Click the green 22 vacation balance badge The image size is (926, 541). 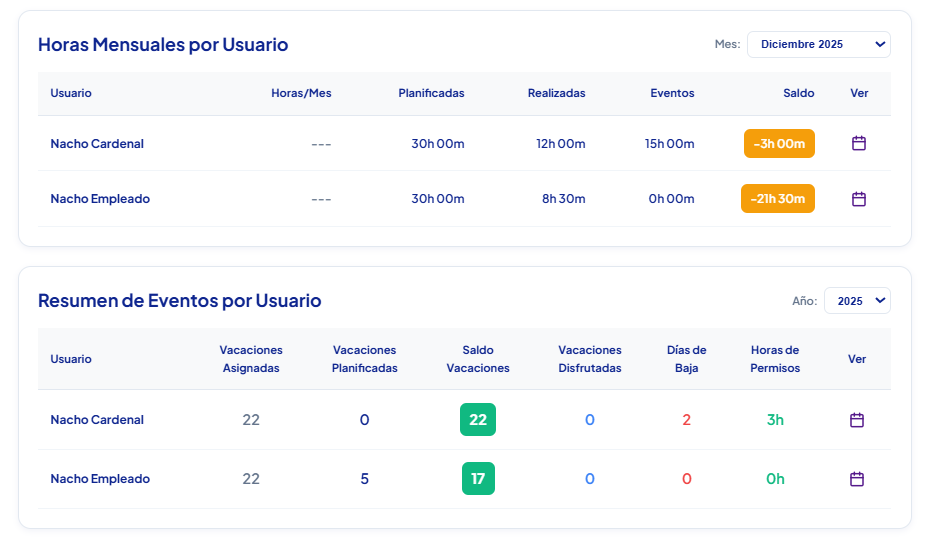pos(478,419)
